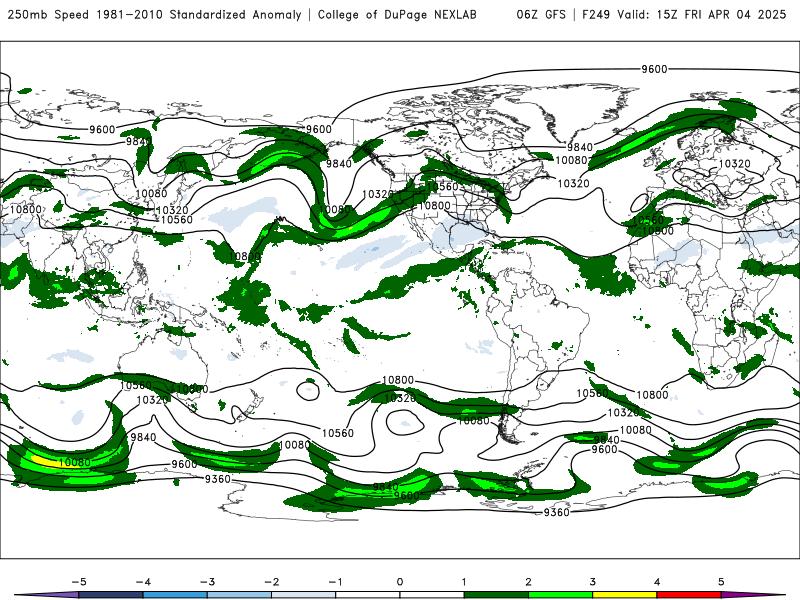Screen dimensions: 800x600
Task: Click the "-2" colorbar label
Action: (x=271, y=582)
